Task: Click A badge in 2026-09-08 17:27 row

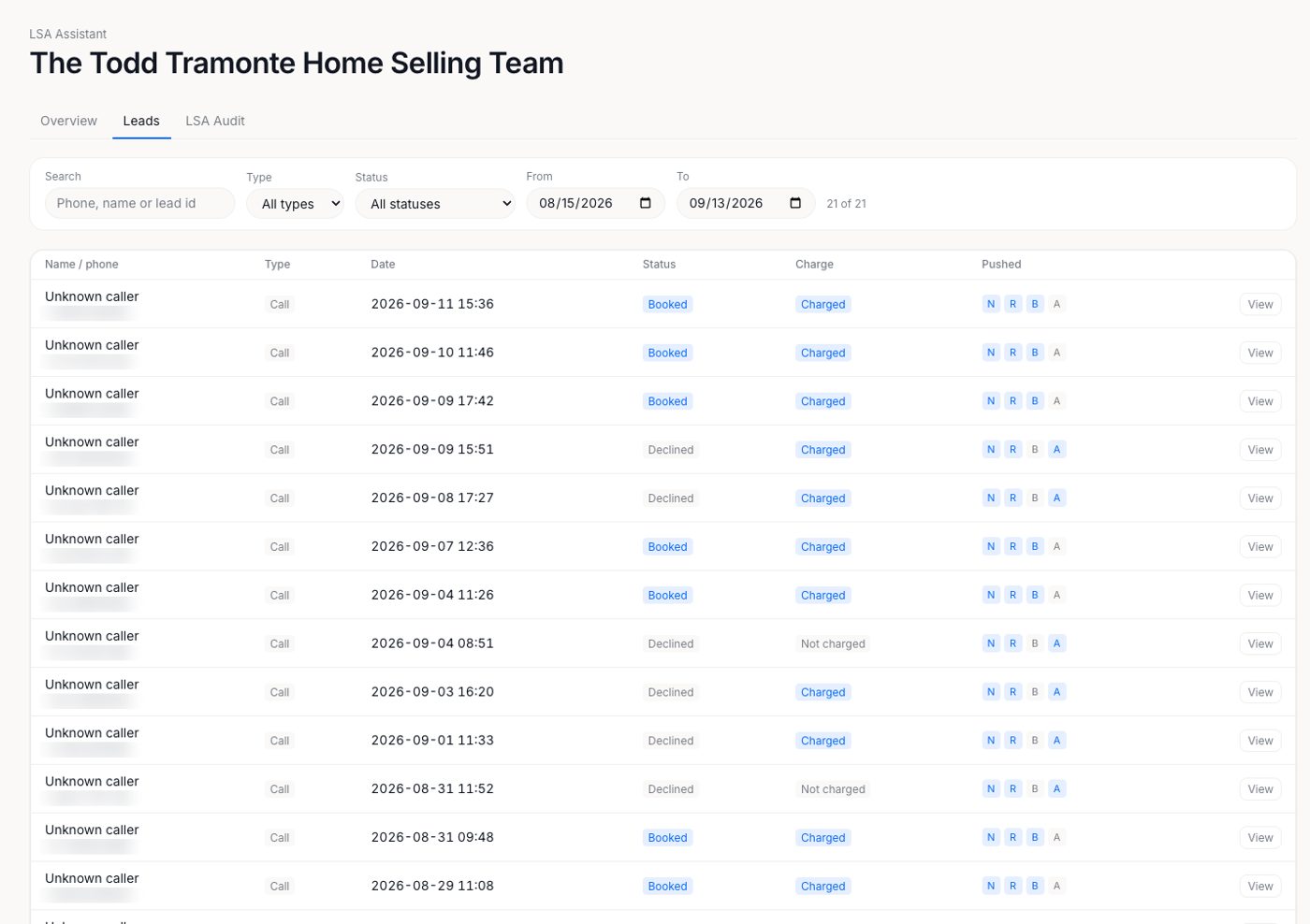Action: click(1056, 498)
